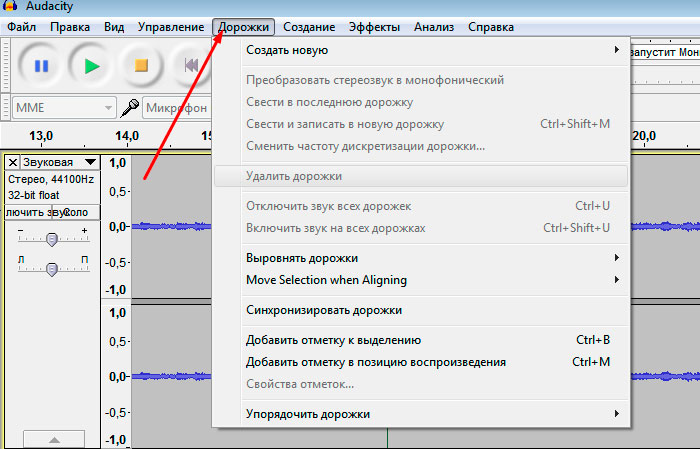Click the "32-bit float" track format text
The width and height of the screenshot is (700, 449).
(33, 195)
